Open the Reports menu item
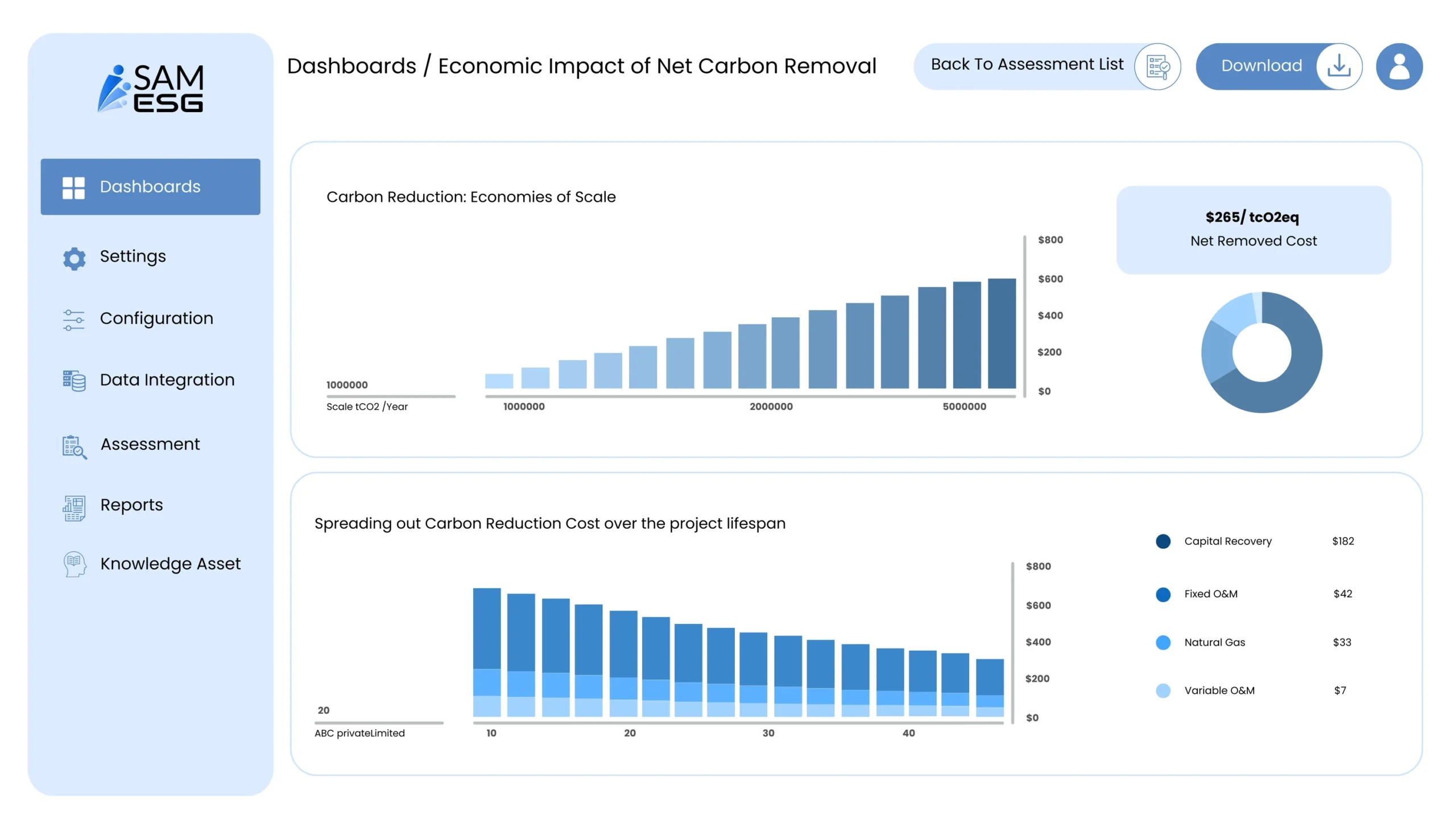 click(x=131, y=505)
